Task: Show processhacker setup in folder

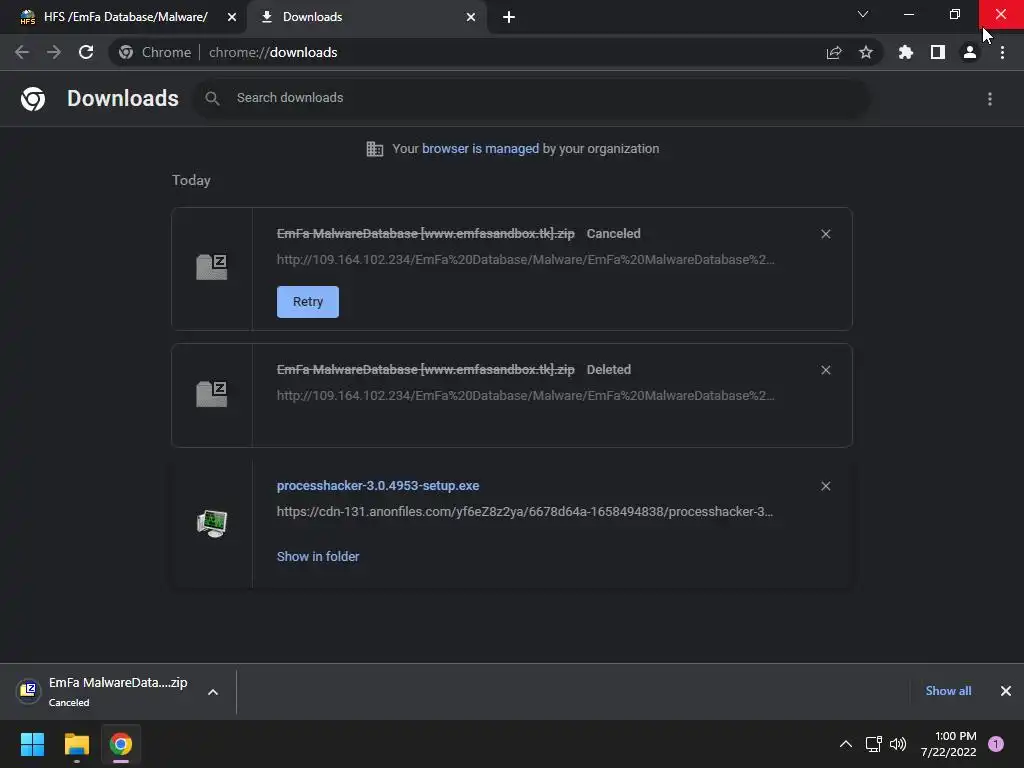Action: 318,556
